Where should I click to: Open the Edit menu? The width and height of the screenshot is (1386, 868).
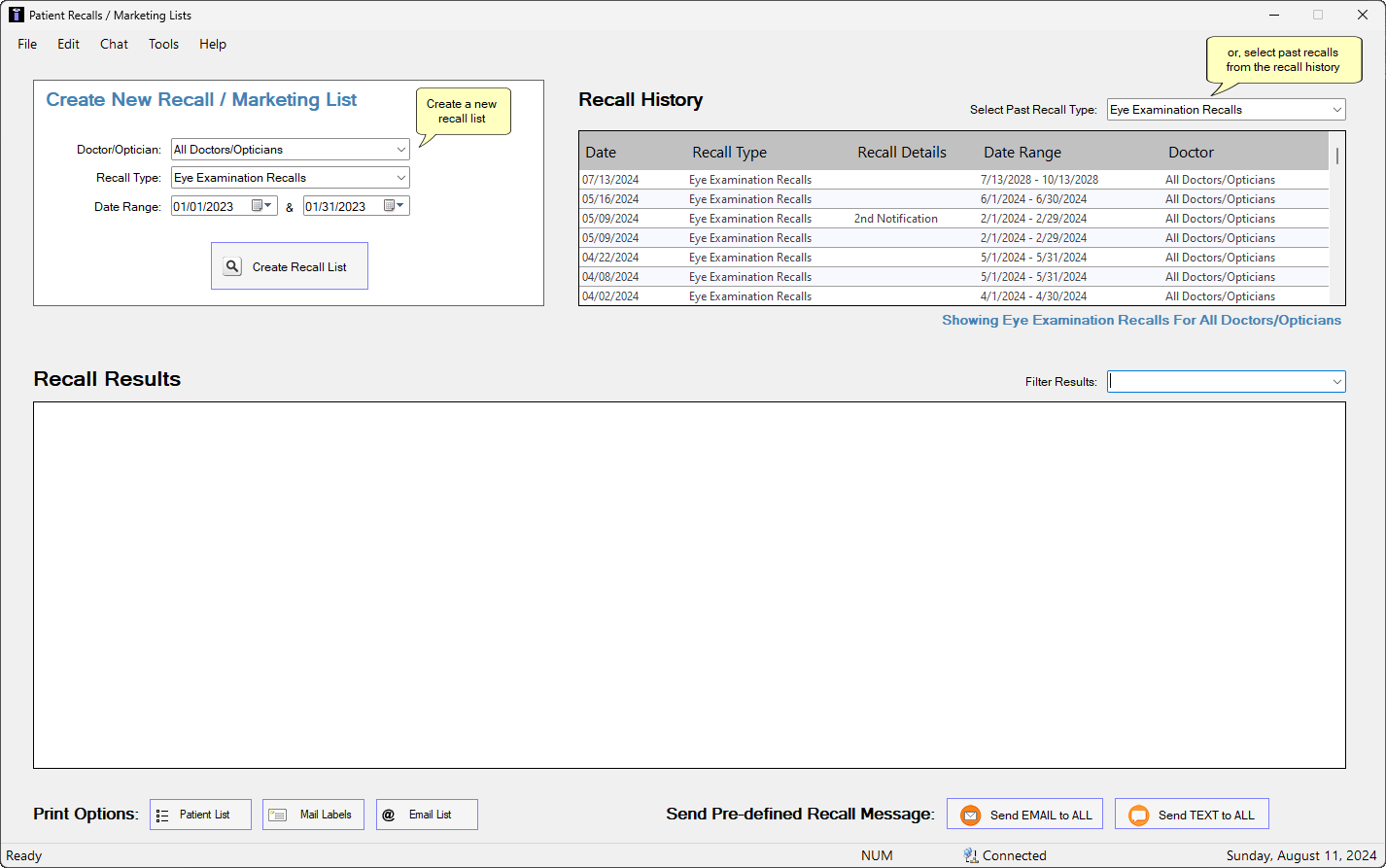[x=68, y=44]
